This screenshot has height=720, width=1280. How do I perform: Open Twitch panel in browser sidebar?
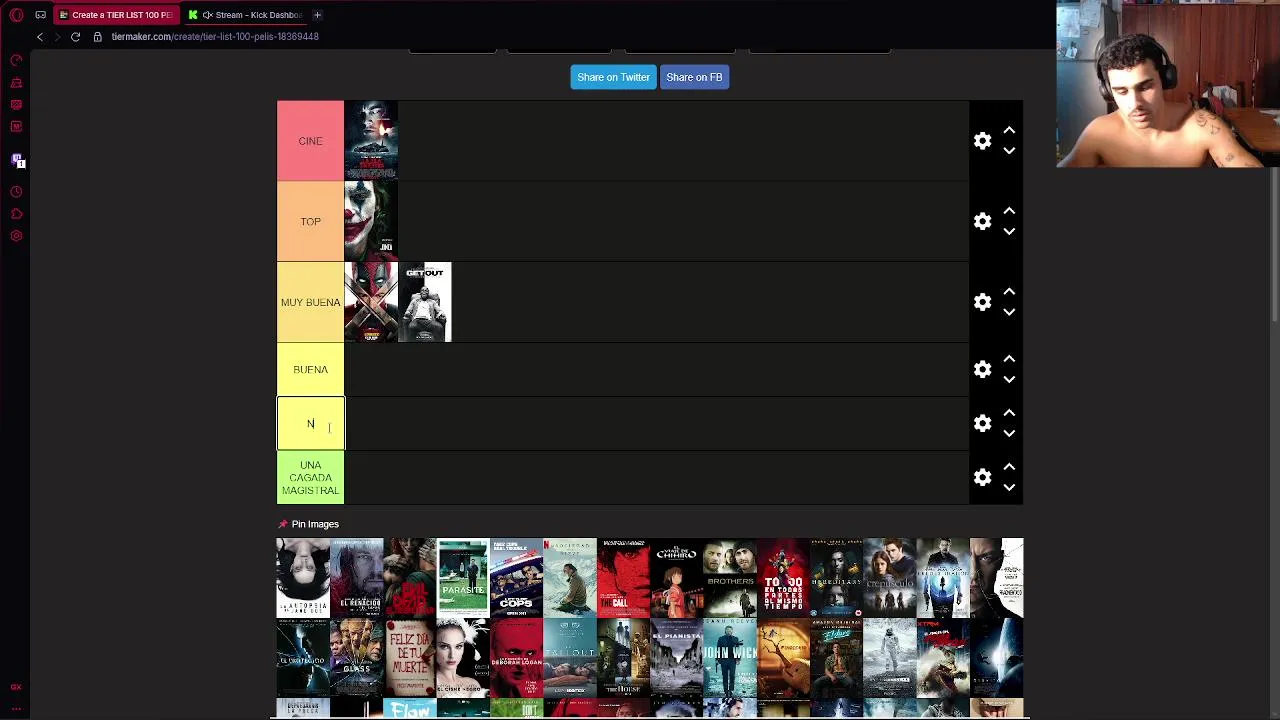pyautogui.click(x=16, y=160)
